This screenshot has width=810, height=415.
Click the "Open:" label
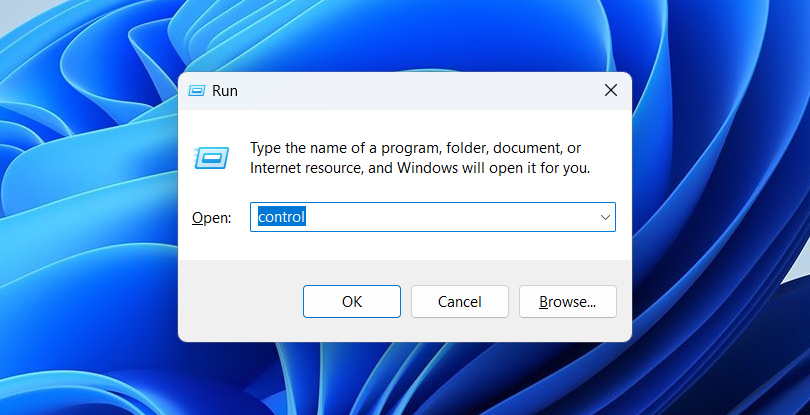tap(211, 218)
